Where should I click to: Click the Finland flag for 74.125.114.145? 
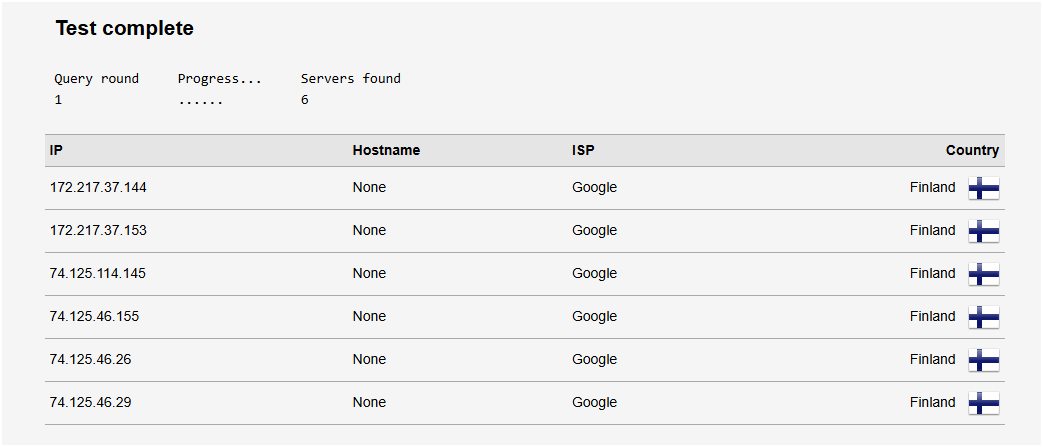(984, 274)
